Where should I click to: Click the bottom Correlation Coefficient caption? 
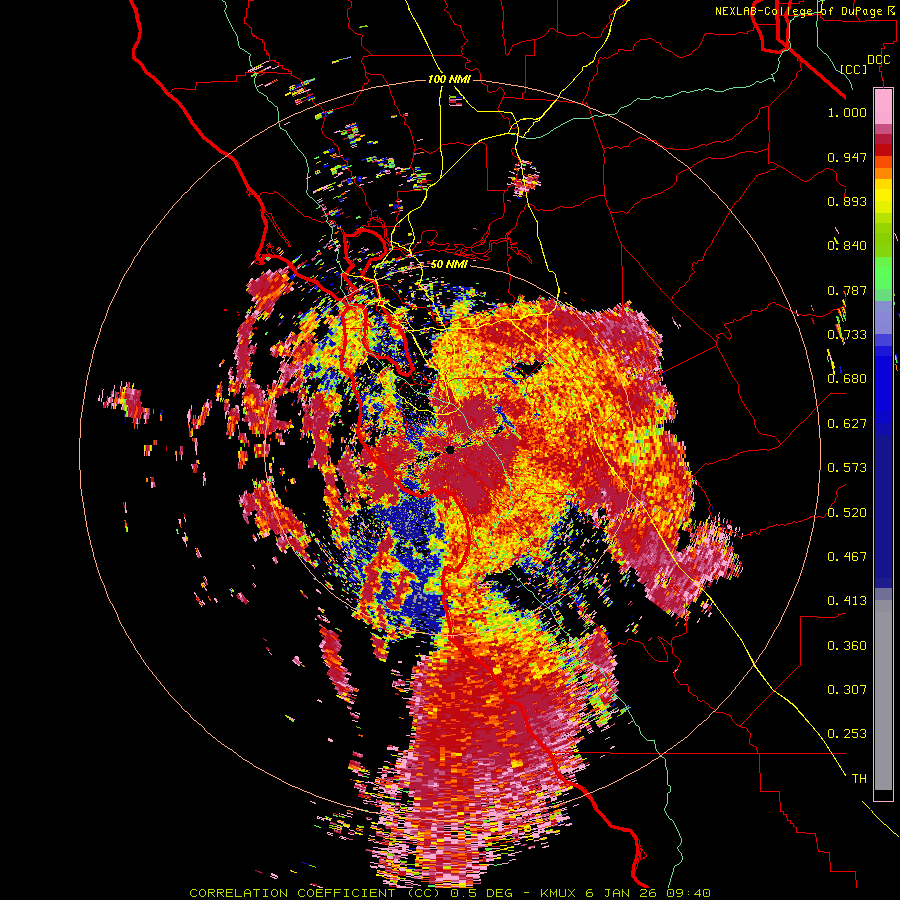tap(449, 893)
